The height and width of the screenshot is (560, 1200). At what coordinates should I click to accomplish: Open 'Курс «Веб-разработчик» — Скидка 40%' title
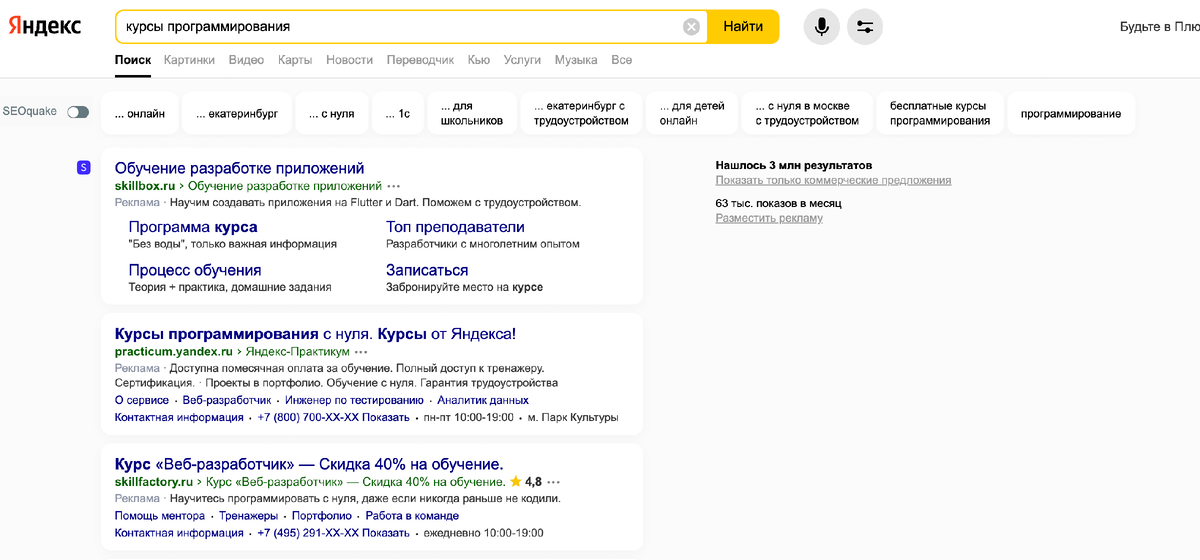coord(309,465)
